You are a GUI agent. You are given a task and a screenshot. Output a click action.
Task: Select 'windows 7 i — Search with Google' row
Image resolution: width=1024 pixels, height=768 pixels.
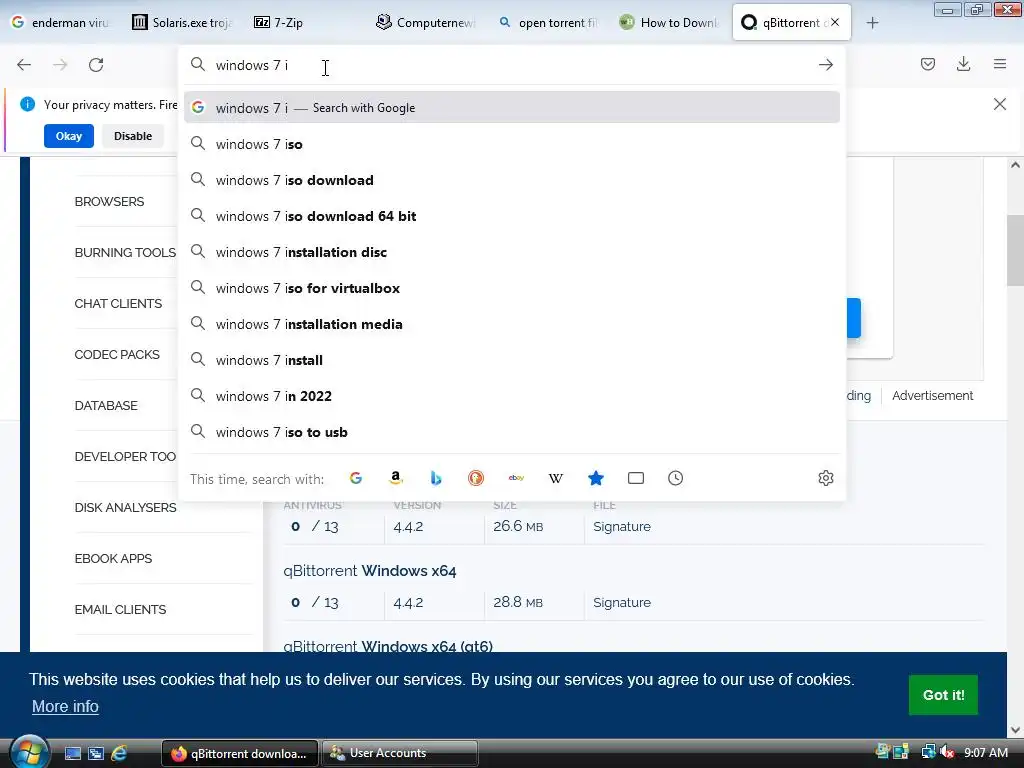coord(511,107)
